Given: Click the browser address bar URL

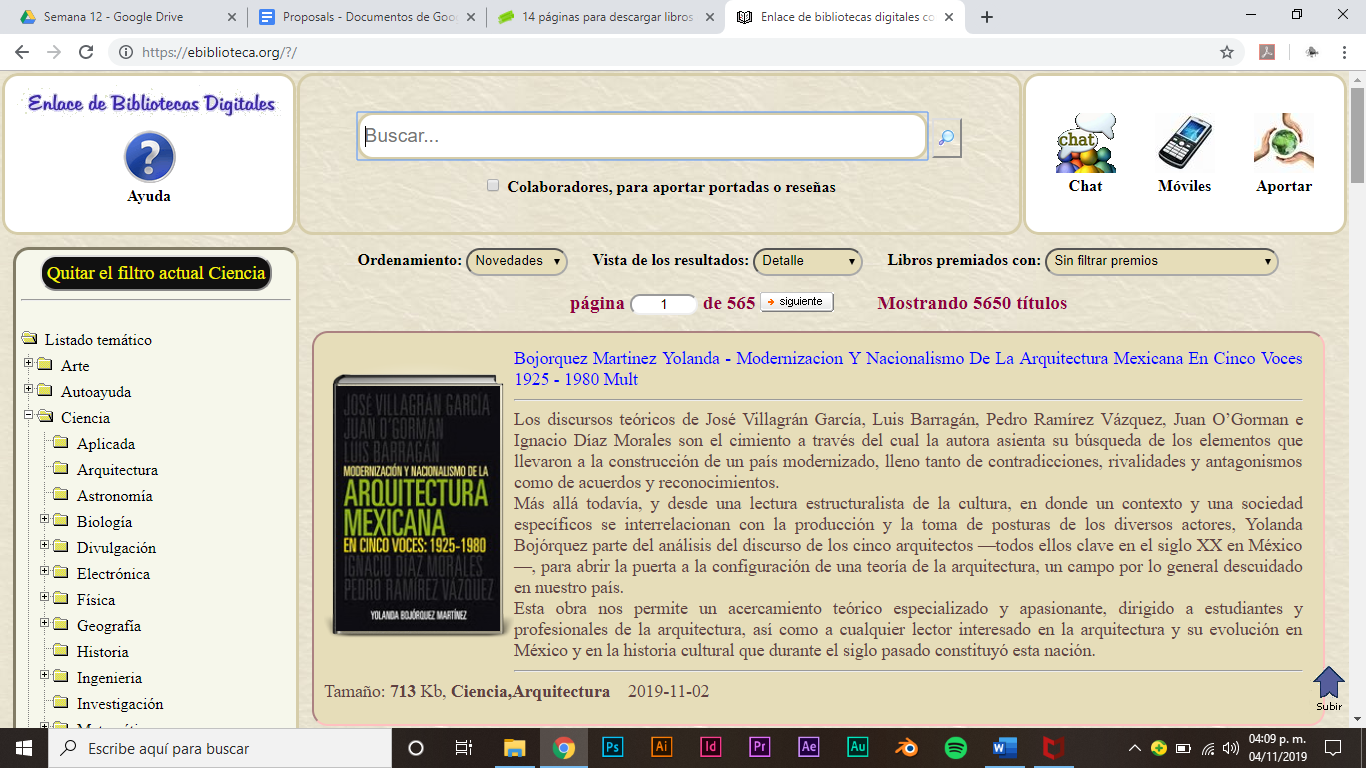Looking at the screenshot, I should point(220,52).
